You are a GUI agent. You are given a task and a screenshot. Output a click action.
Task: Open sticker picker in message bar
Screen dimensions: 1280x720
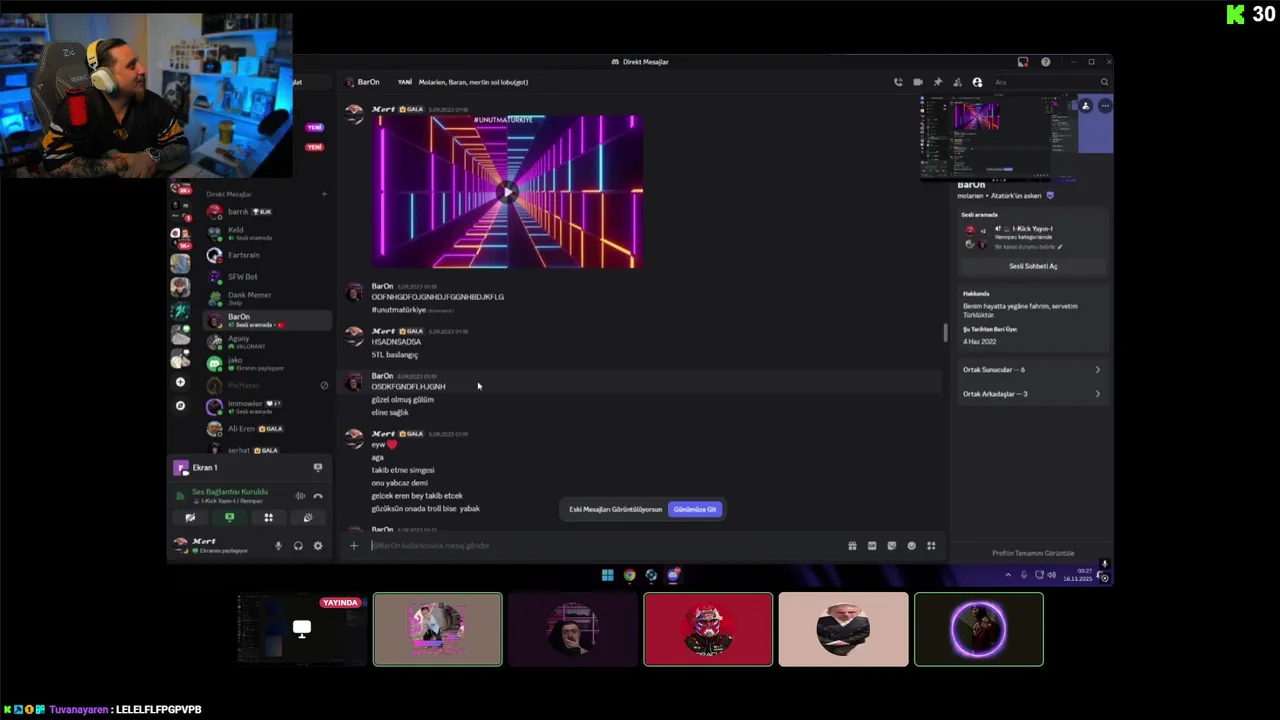coord(891,546)
